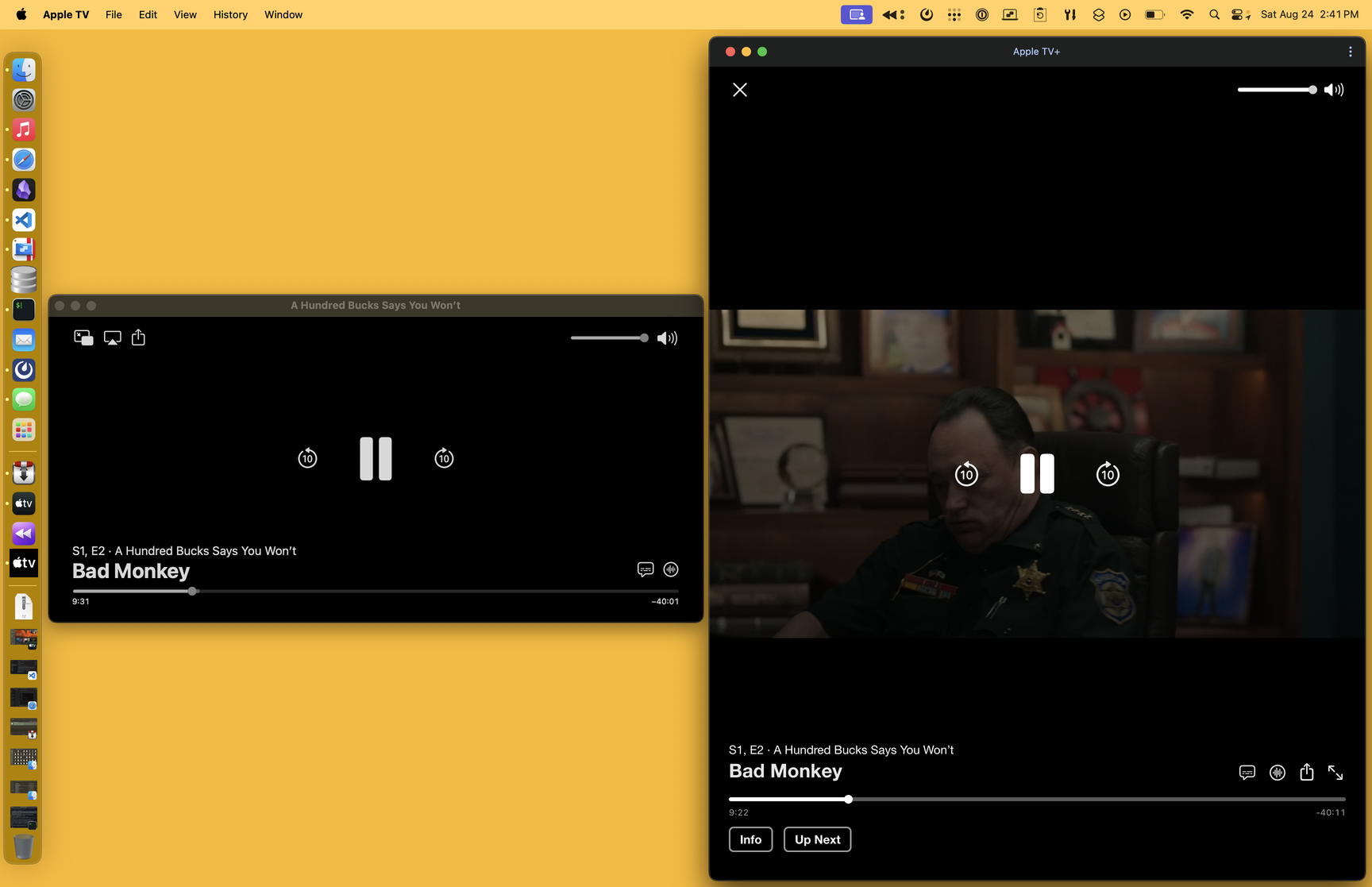Open zip archive file in the dock
The width and height of the screenshot is (1372, 887).
[24, 607]
